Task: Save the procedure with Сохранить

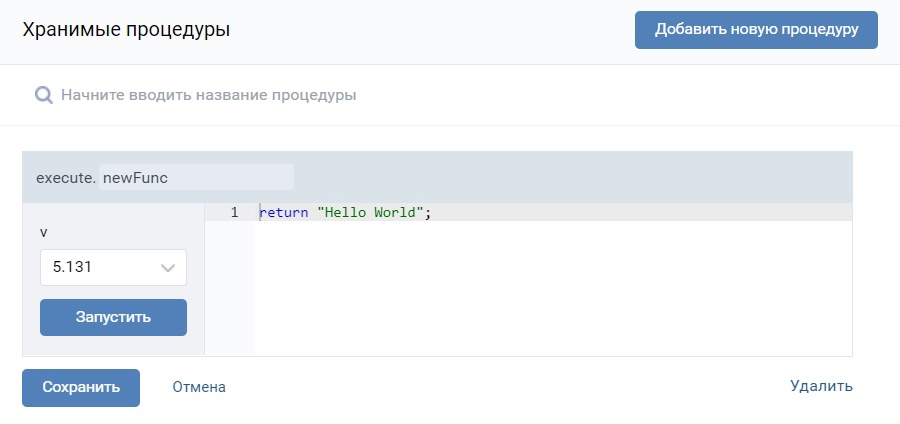Action: pos(81,387)
